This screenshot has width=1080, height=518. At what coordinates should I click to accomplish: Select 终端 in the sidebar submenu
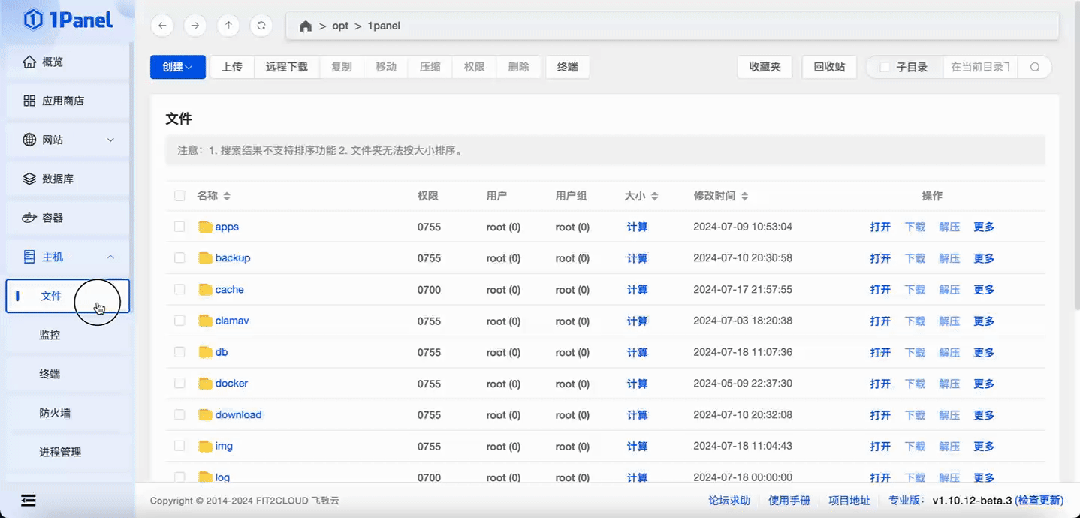67,374
